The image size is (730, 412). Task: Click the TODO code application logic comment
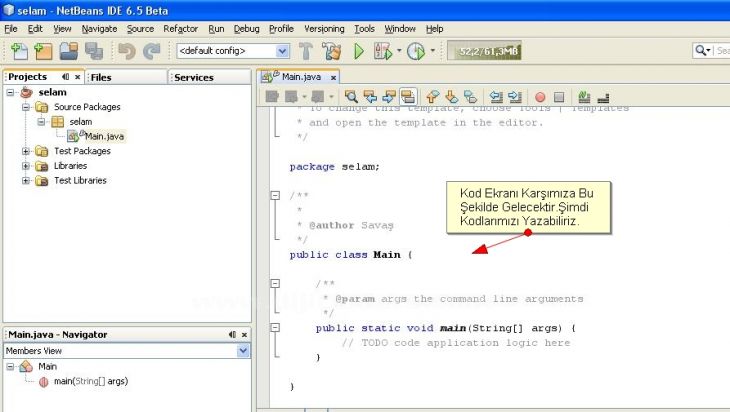click(456, 343)
